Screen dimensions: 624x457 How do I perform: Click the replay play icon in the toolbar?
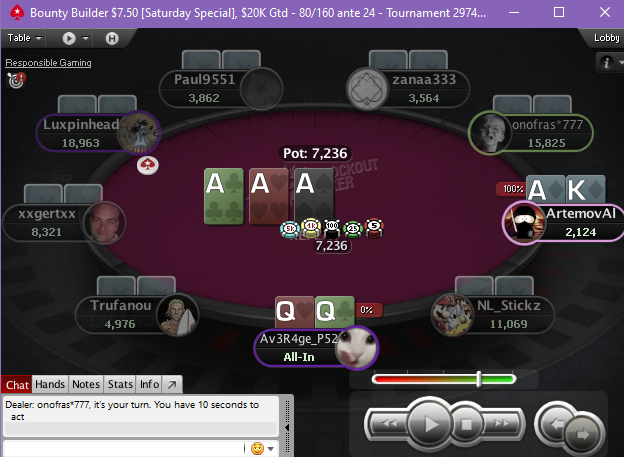(x=69, y=38)
